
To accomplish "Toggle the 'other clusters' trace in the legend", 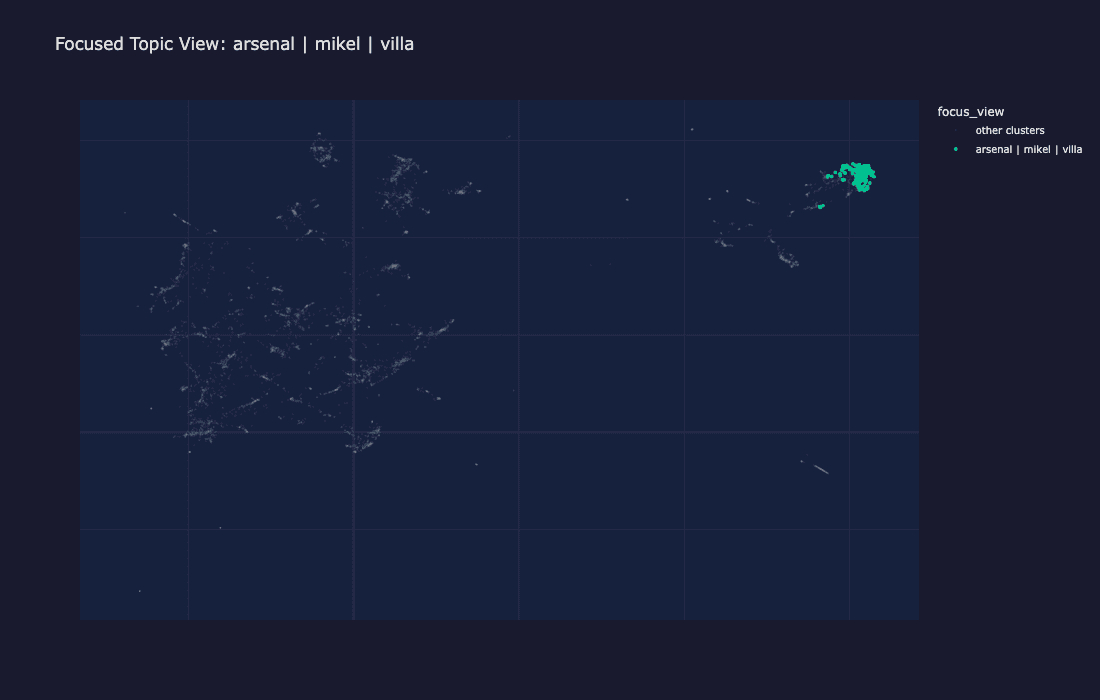I will [1010, 130].
